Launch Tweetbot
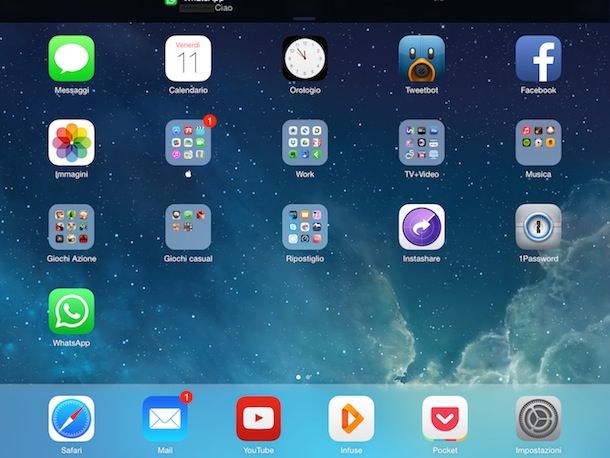This screenshot has width=610, height=458. 421,58
